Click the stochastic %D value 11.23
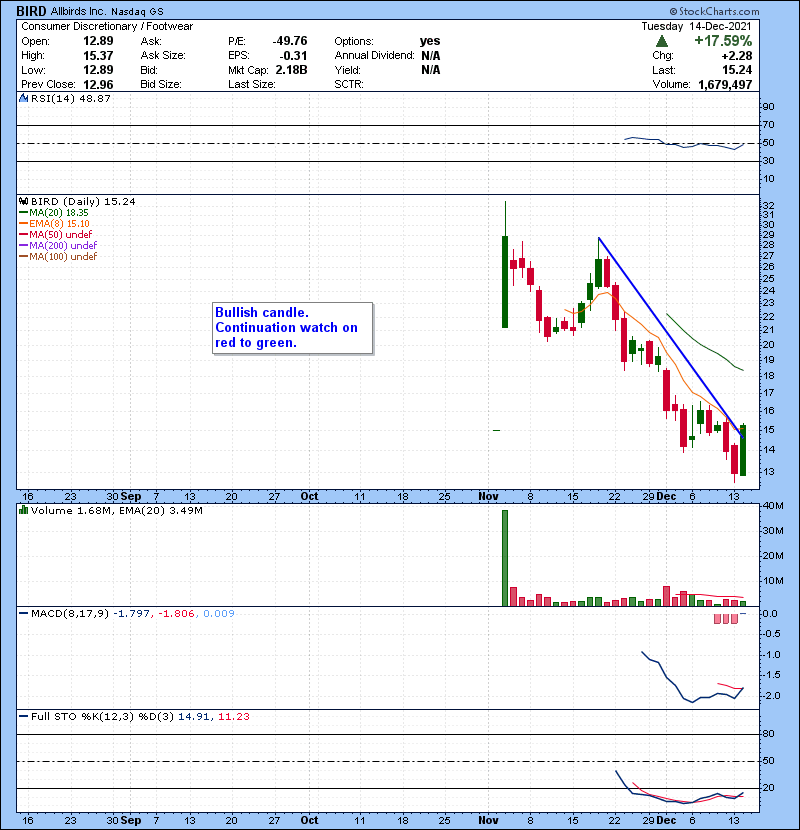800x830 pixels. tap(233, 716)
